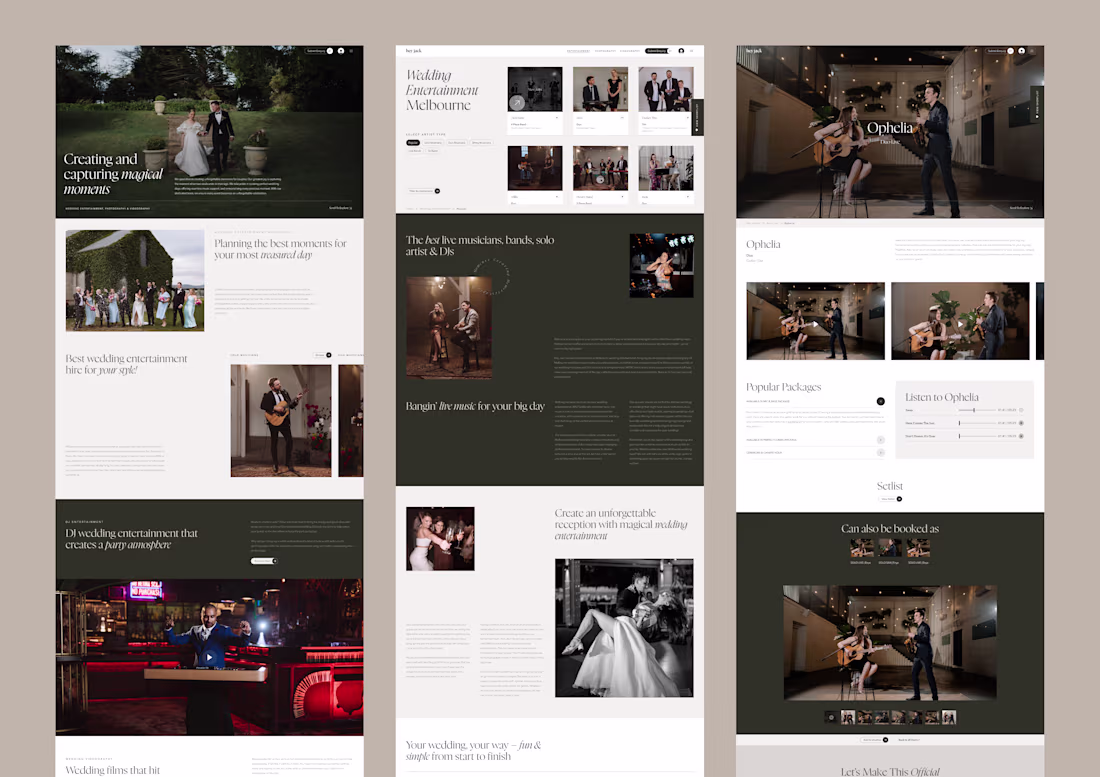Open hamburger menu on Ophelia page header
This screenshot has width=1100, height=777.
1033,50
